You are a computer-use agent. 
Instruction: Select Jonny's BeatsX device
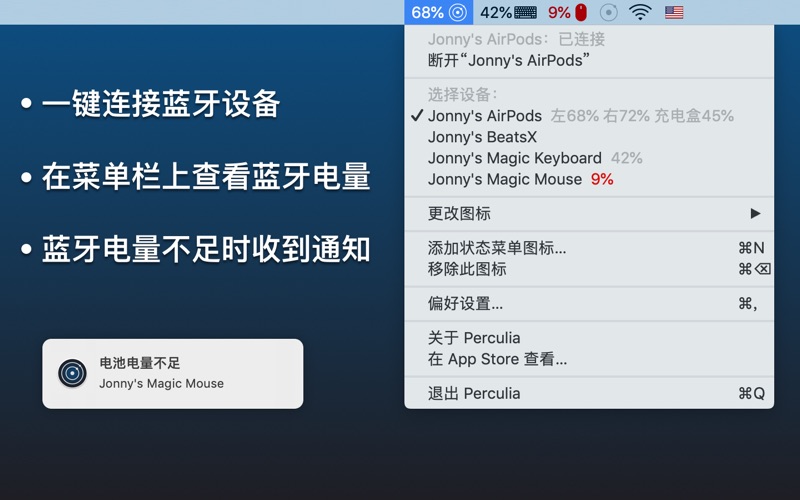(x=589, y=137)
